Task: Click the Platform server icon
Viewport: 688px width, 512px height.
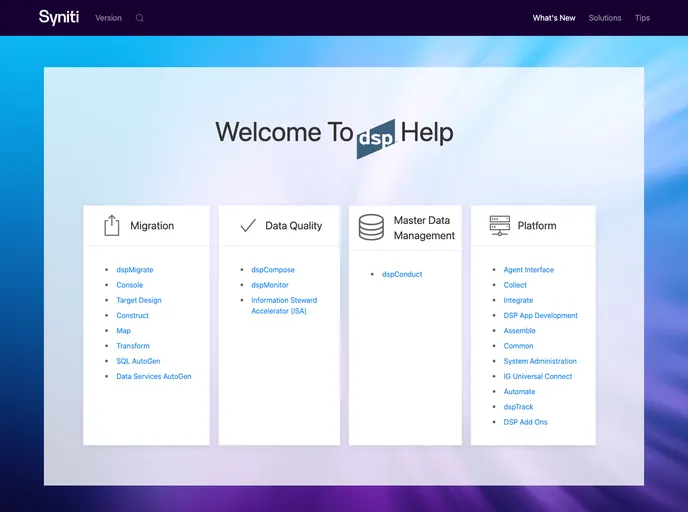Action: point(500,226)
